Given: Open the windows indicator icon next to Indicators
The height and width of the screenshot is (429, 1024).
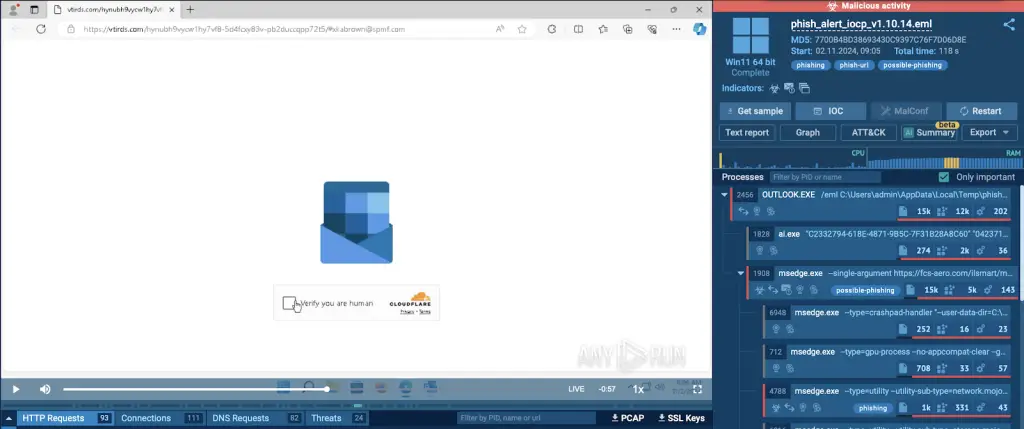Looking at the screenshot, I should point(804,88).
